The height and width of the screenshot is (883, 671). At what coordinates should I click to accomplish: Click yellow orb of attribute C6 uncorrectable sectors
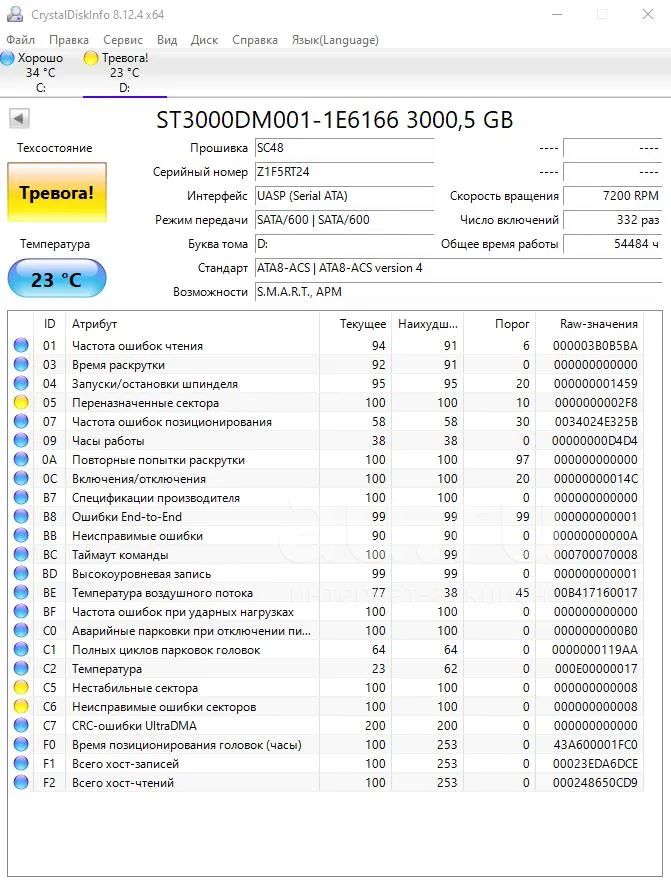coord(21,706)
